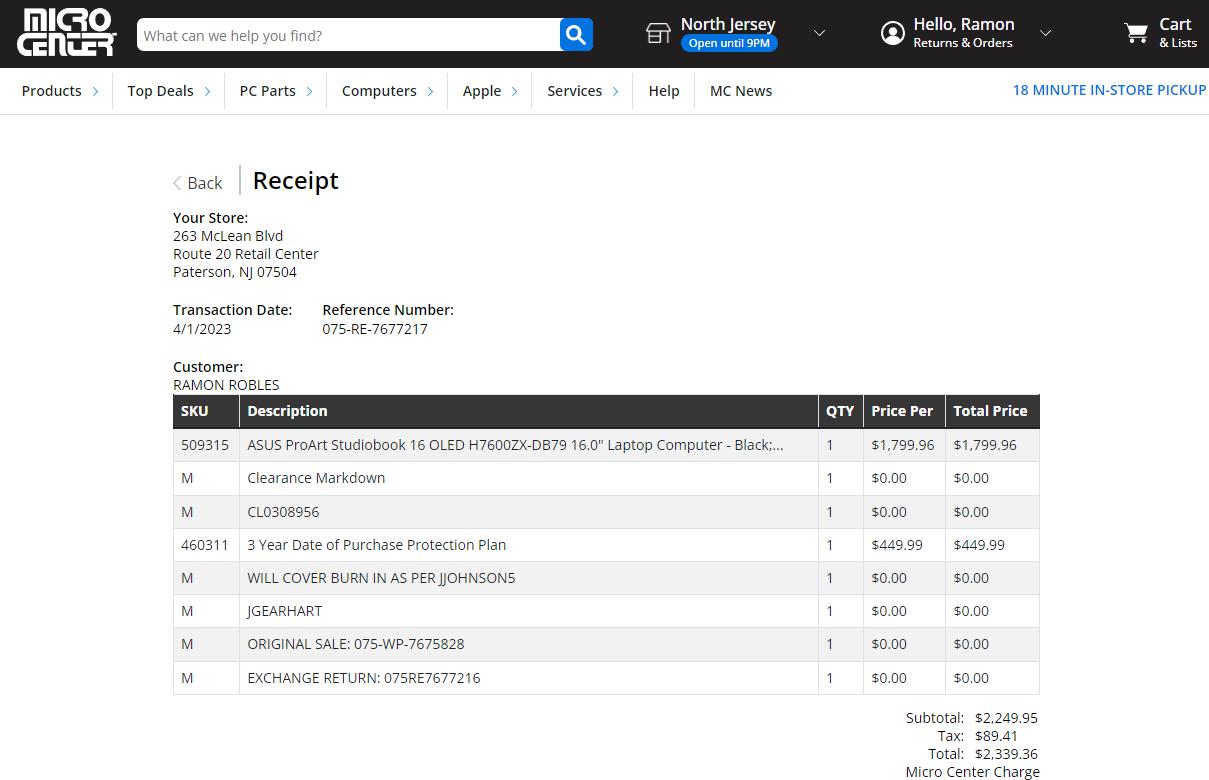
Task: Click the store building icon
Action: [658, 33]
